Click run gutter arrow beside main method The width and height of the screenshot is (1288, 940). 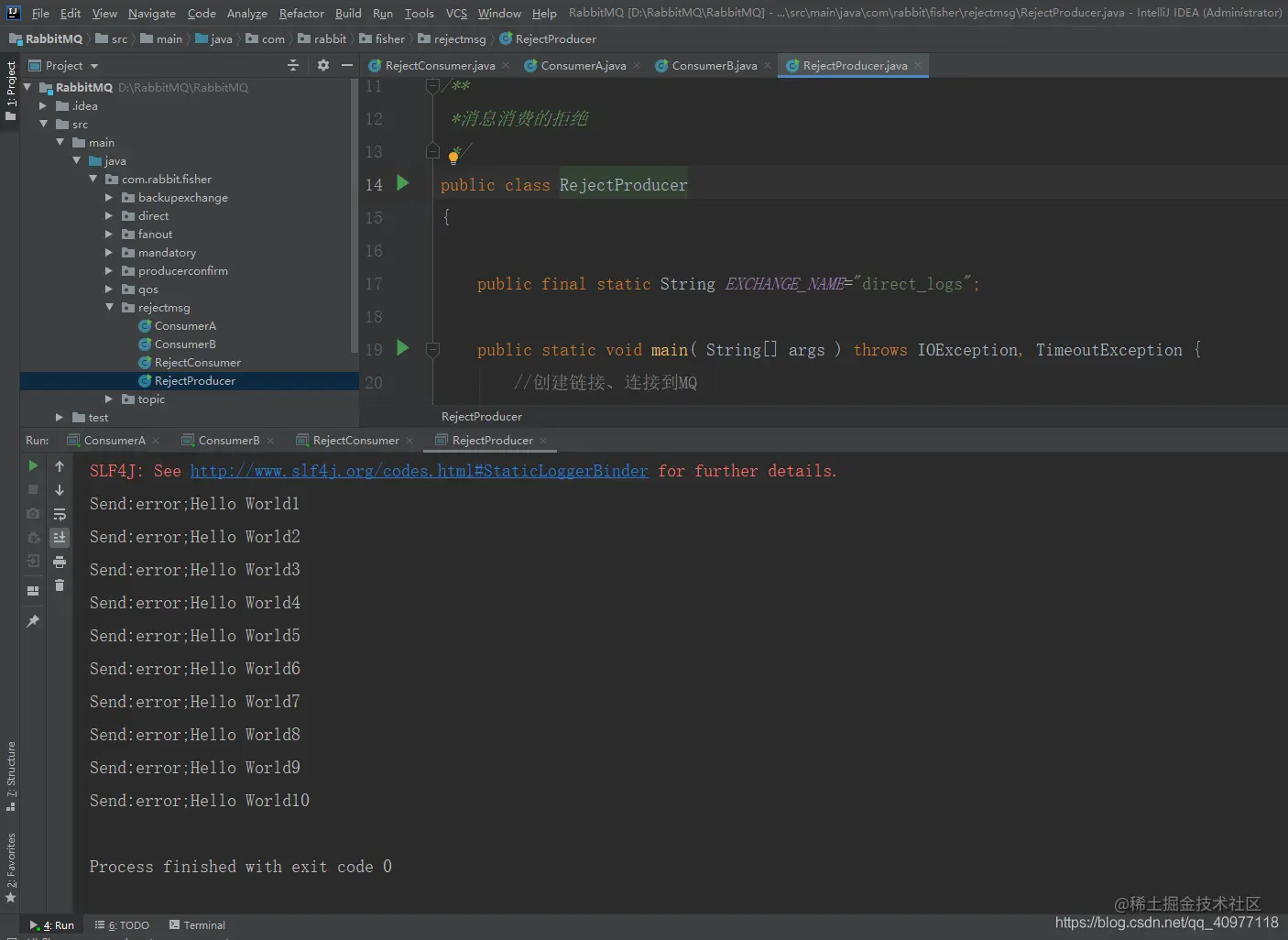[x=402, y=348]
